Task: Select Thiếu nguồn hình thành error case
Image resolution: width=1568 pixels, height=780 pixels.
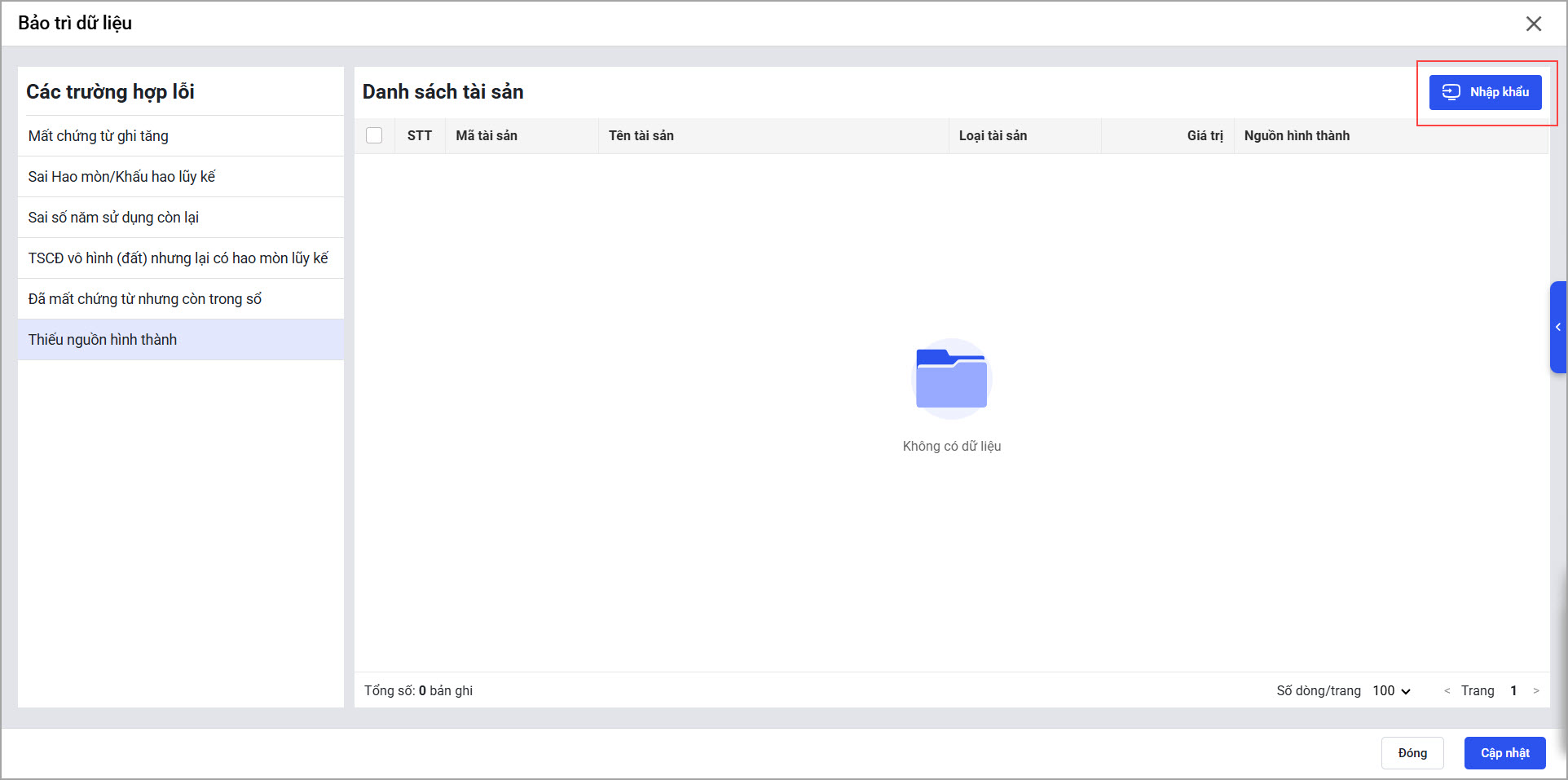Action: pos(181,340)
